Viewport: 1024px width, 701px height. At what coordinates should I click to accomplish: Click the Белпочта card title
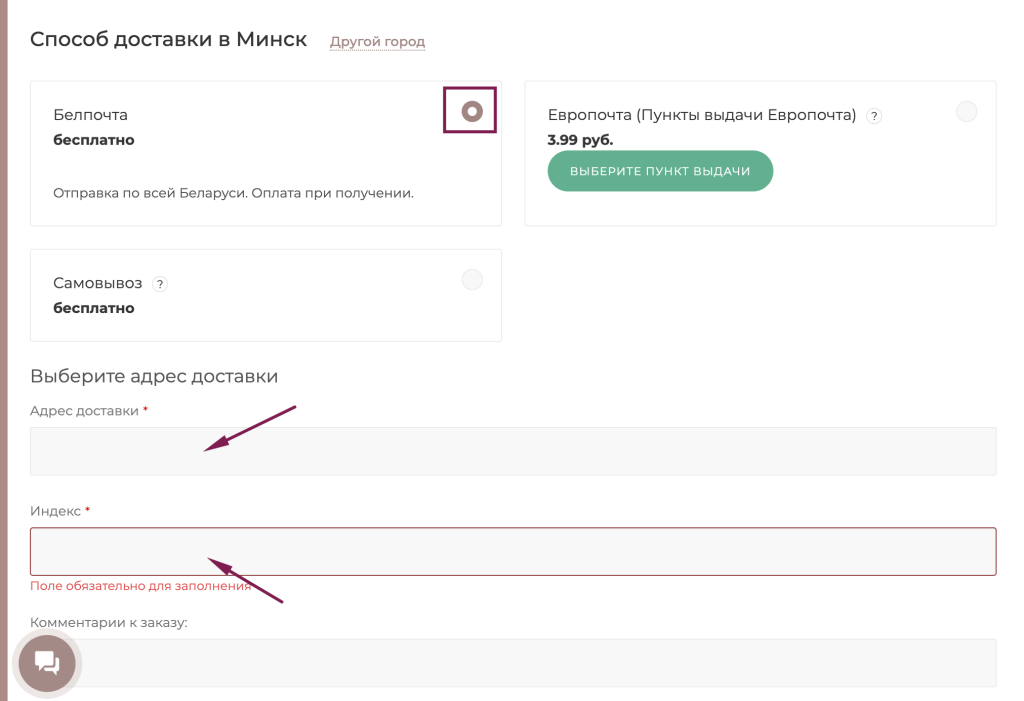90,115
